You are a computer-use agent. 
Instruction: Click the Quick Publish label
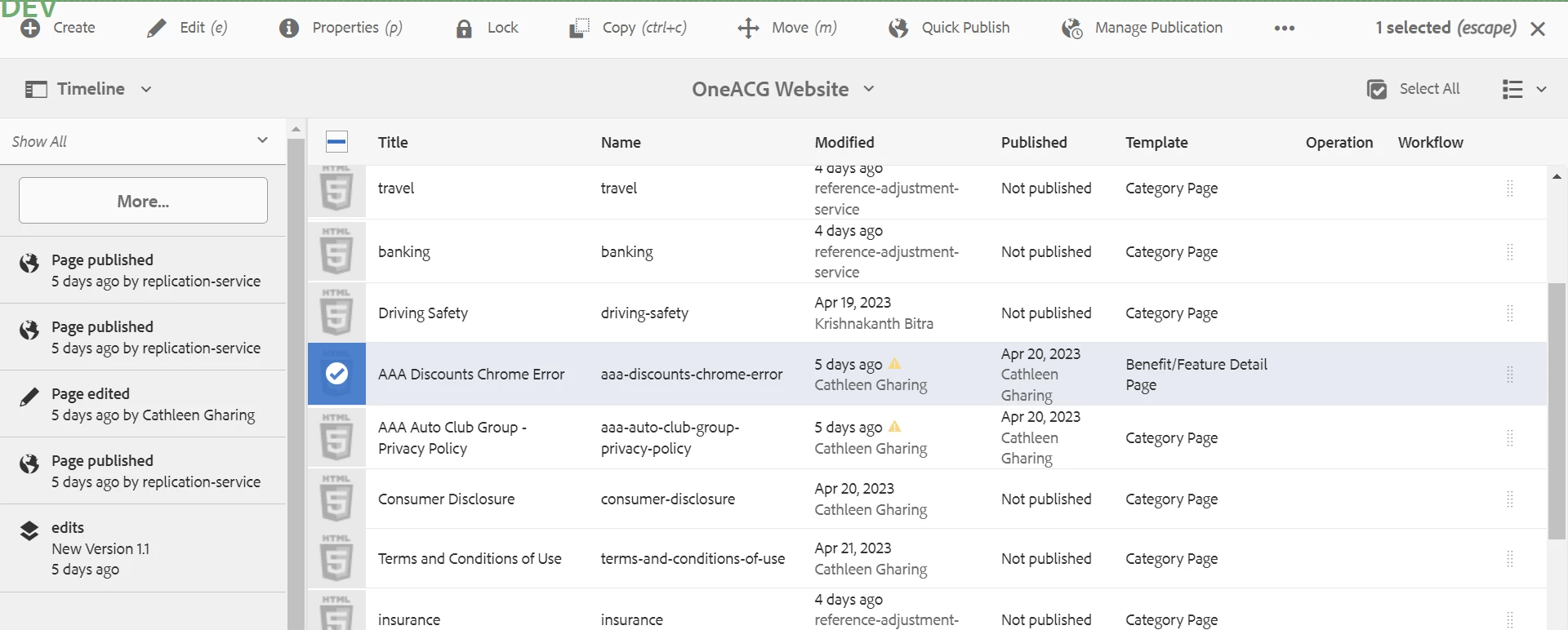click(x=965, y=28)
